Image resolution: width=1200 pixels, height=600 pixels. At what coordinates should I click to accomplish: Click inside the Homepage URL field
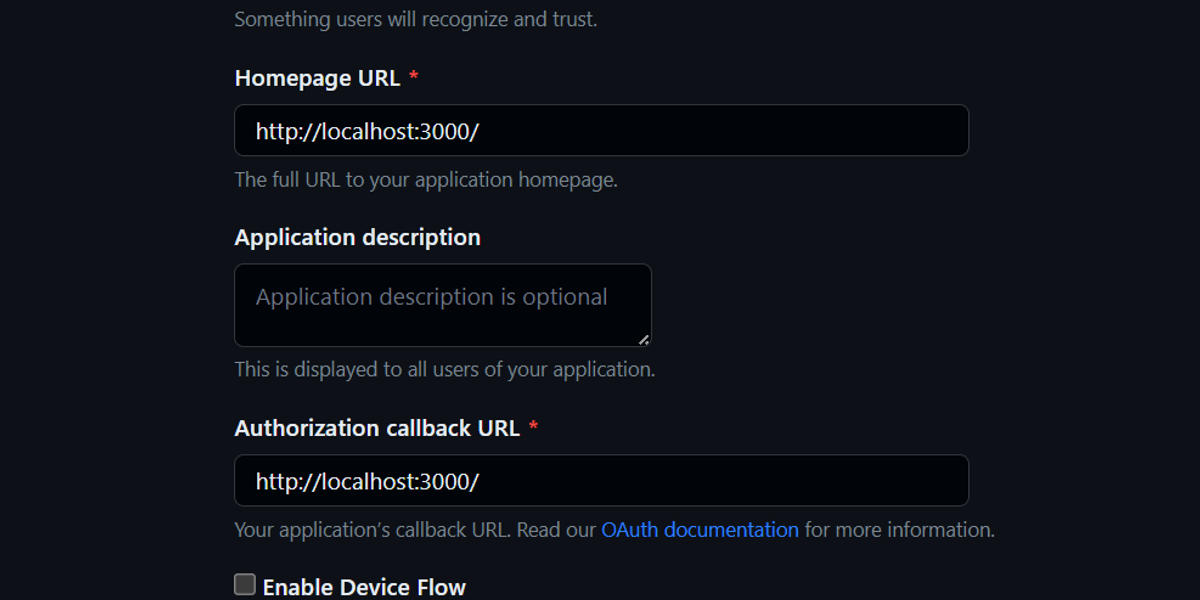[600, 130]
